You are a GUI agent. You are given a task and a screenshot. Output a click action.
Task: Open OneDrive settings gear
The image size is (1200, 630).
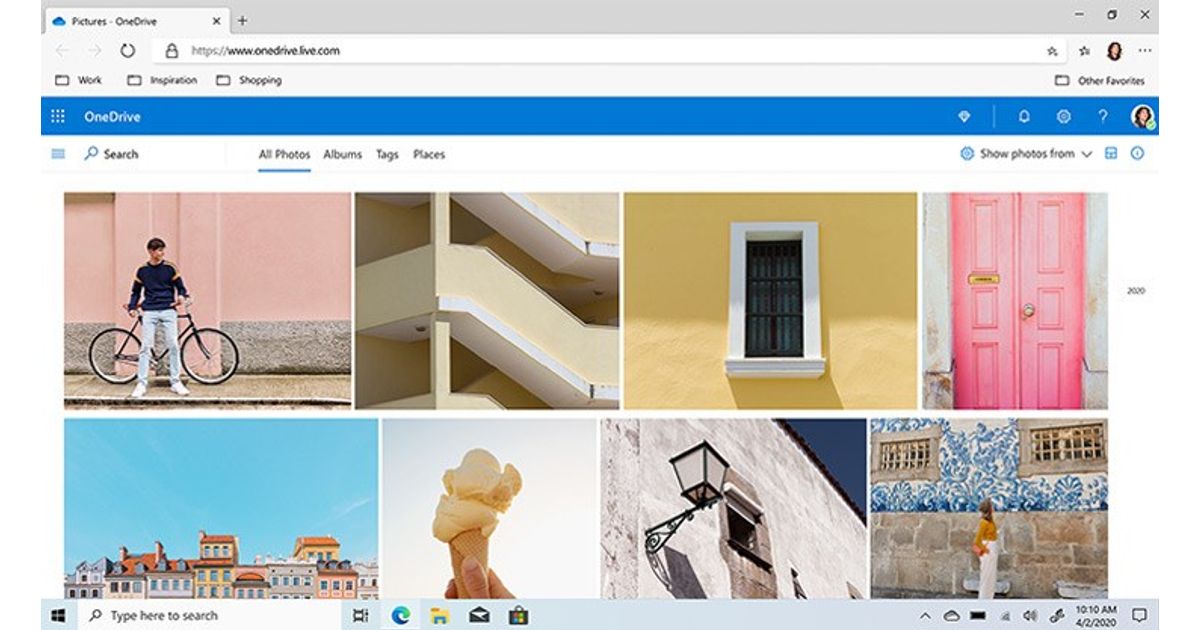[1063, 117]
